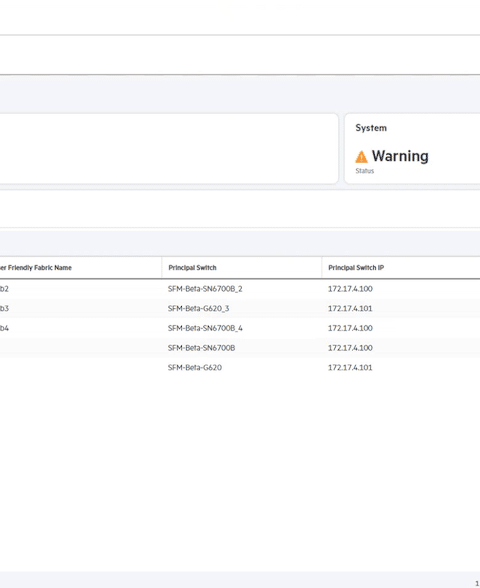Sort by Principal Switch IP column header
This screenshot has height=588, width=480.
click(356, 268)
